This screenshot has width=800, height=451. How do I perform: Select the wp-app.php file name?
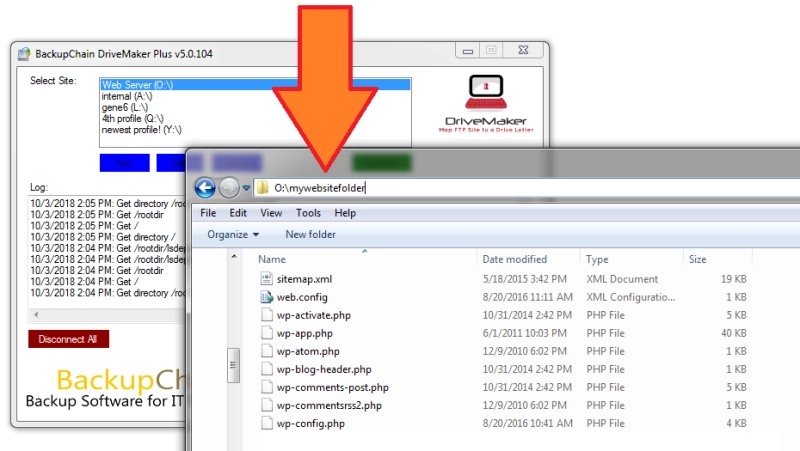(x=305, y=333)
